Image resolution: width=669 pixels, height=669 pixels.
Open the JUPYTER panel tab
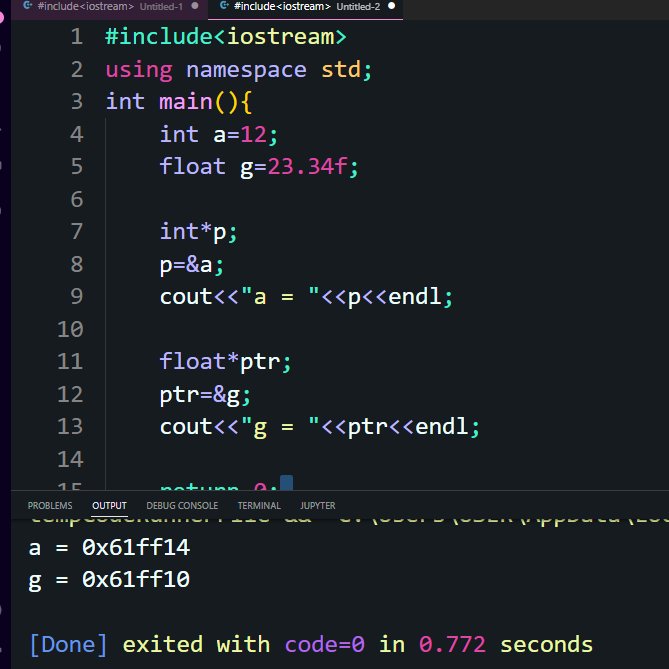coord(318,506)
